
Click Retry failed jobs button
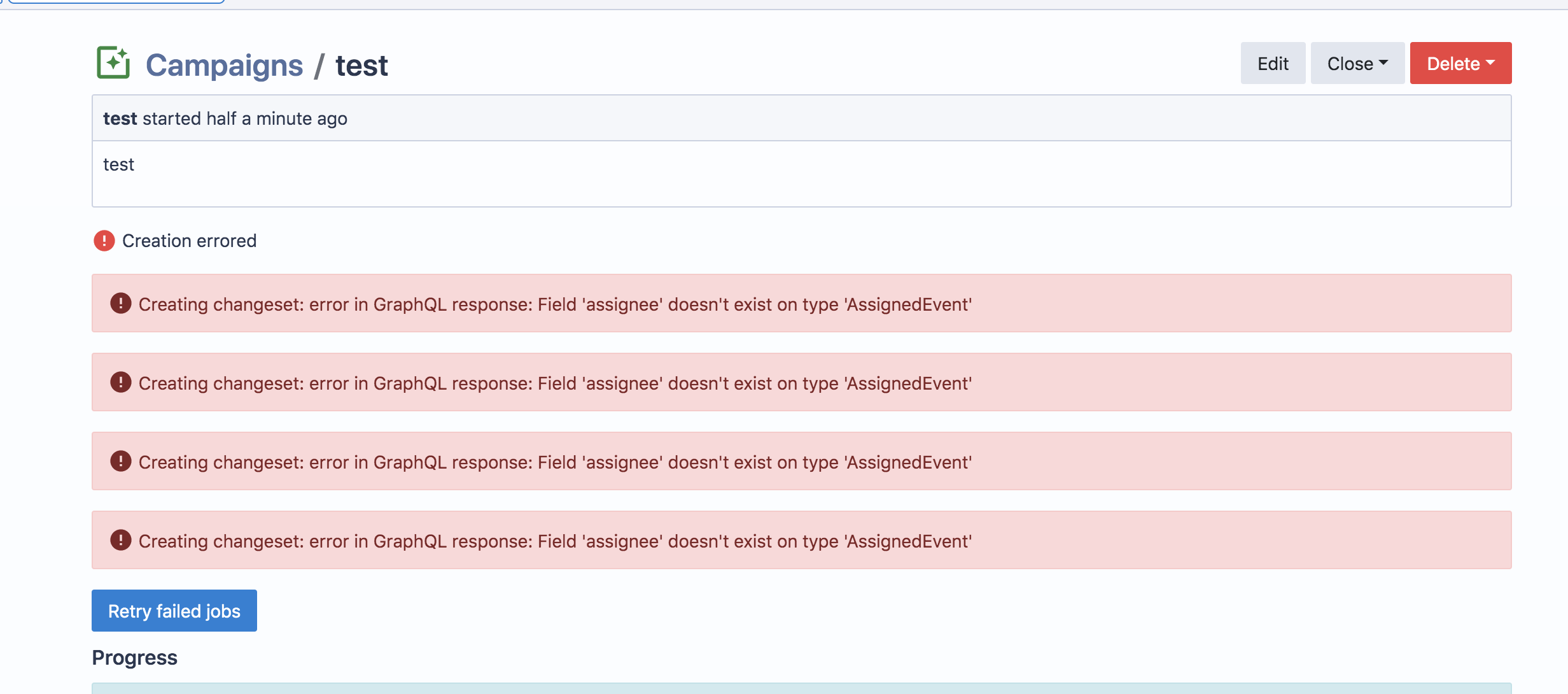point(174,611)
